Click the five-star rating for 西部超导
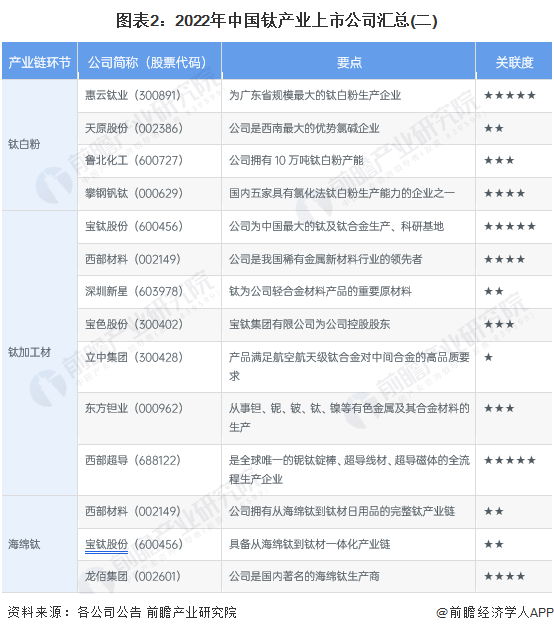 [510, 460]
